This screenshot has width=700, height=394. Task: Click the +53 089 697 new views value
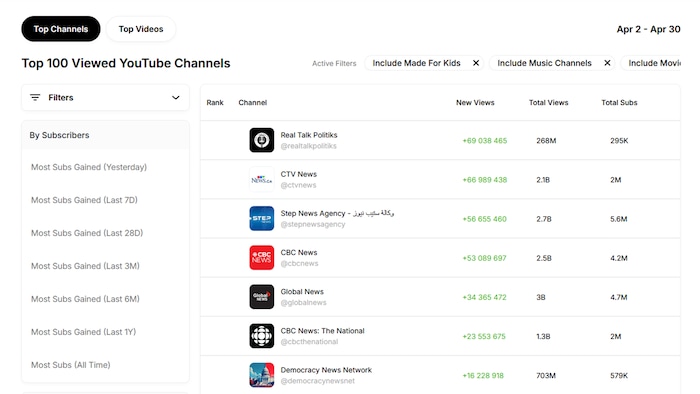coord(484,258)
